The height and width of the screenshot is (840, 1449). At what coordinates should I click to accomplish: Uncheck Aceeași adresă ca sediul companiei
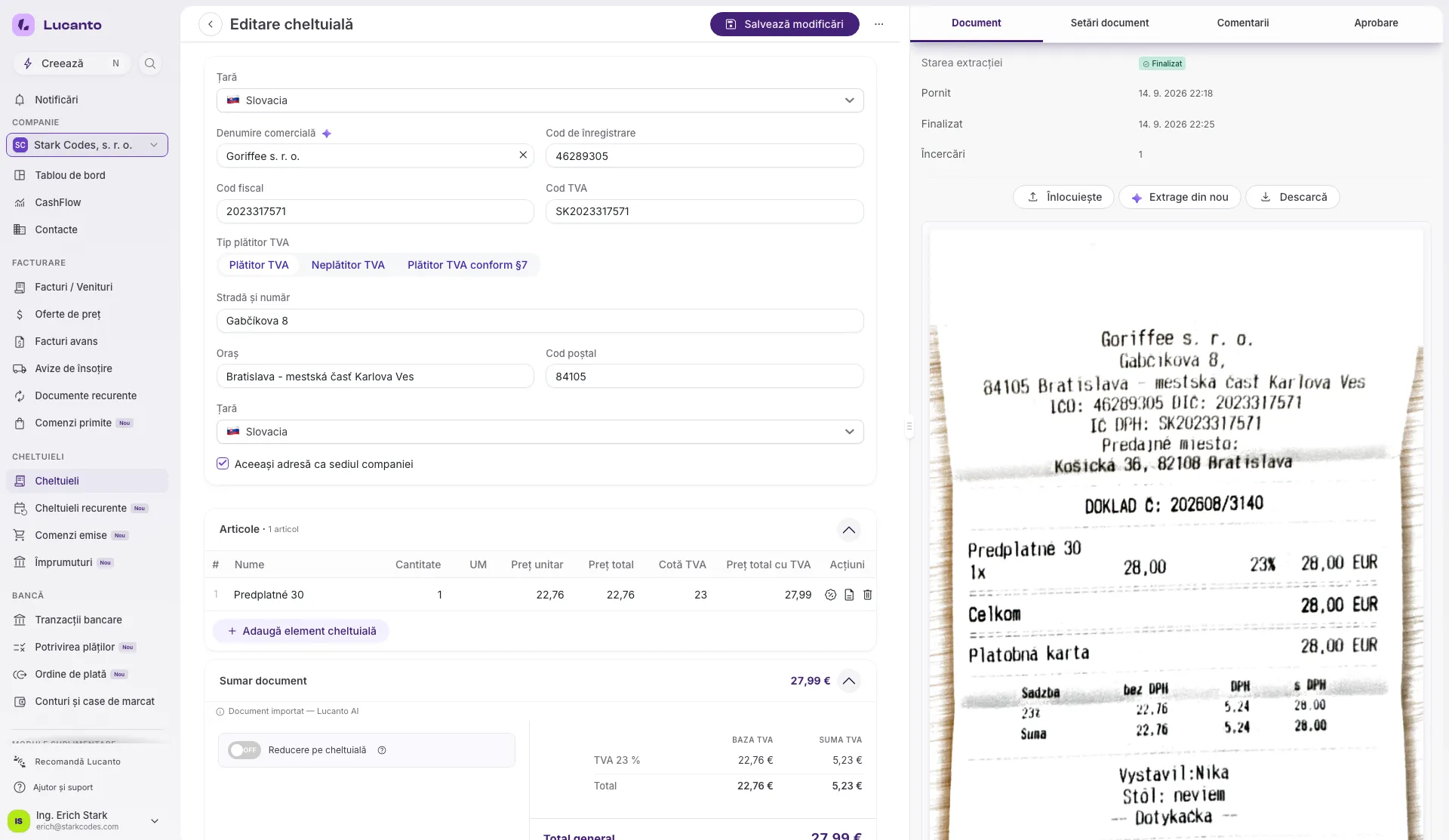pos(223,463)
